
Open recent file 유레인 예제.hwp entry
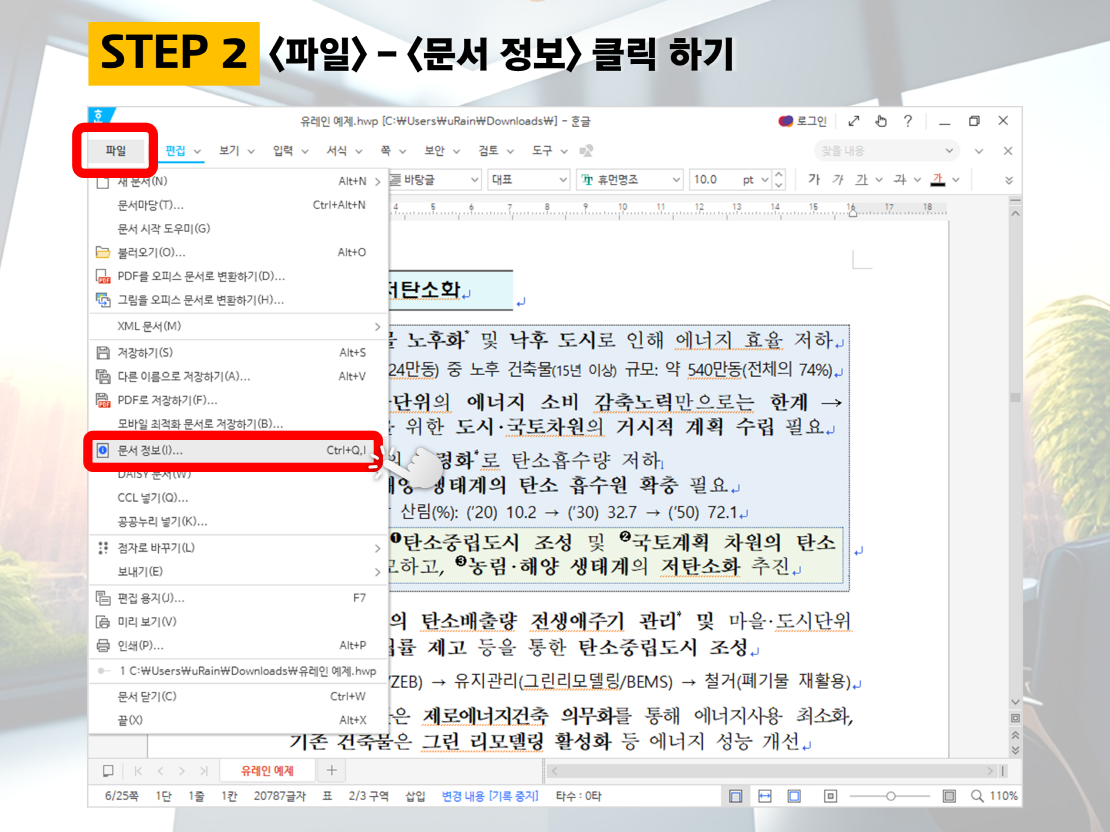point(239,671)
